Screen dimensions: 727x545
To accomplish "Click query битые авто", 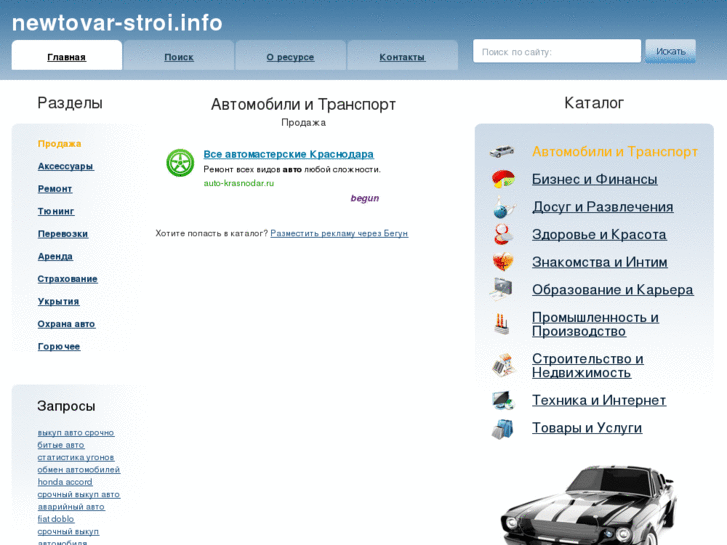I will coord(61,445).
